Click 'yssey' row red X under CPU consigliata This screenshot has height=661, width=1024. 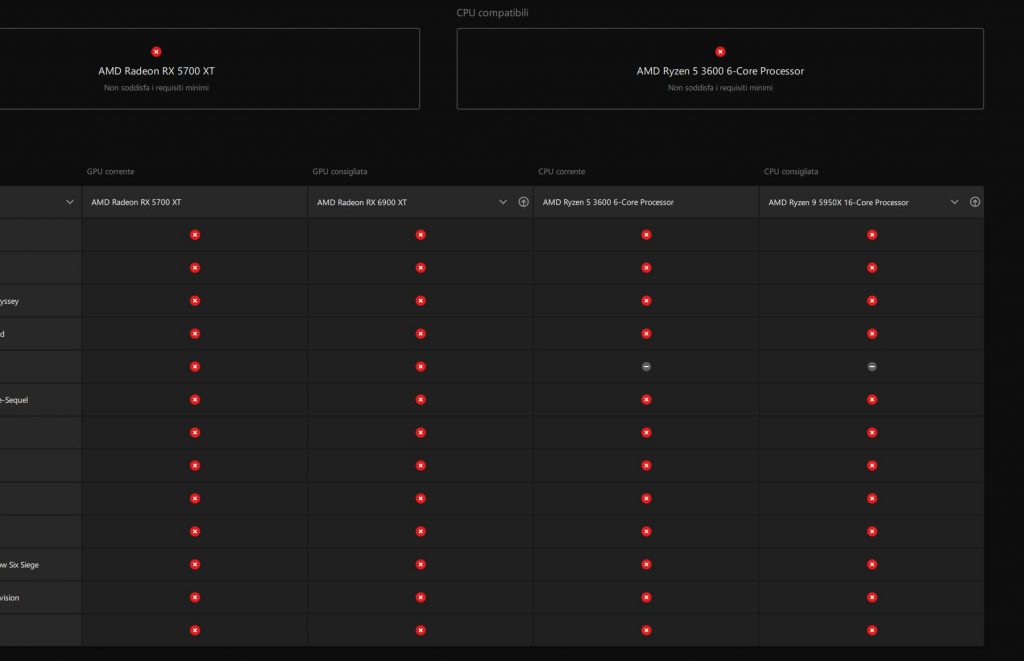872,300
